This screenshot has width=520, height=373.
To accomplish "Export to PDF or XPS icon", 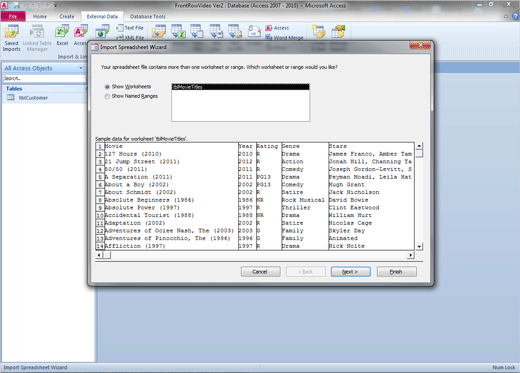I will [x=235, y=31].
